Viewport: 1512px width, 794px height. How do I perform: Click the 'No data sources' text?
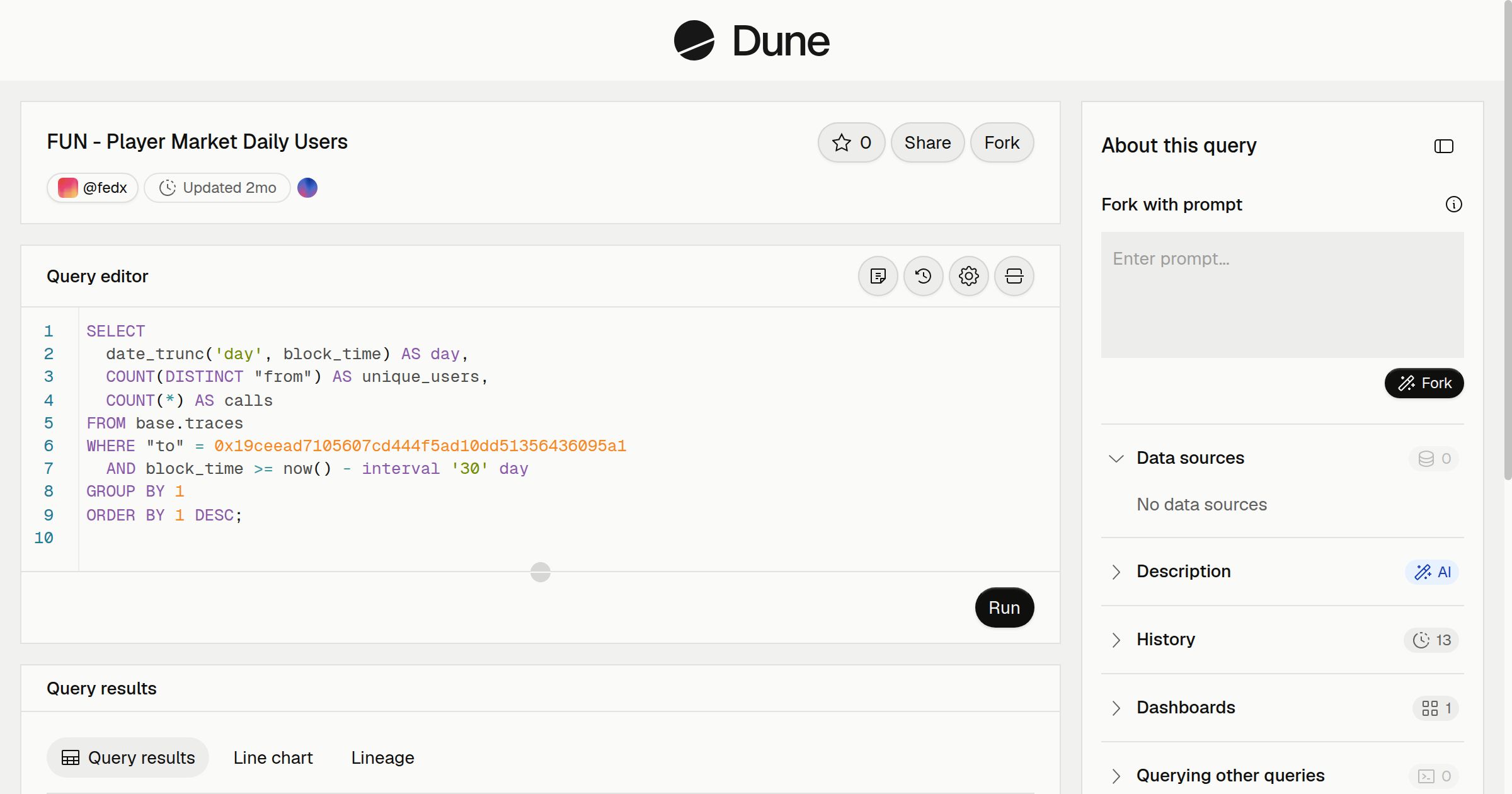(1201, 505)
